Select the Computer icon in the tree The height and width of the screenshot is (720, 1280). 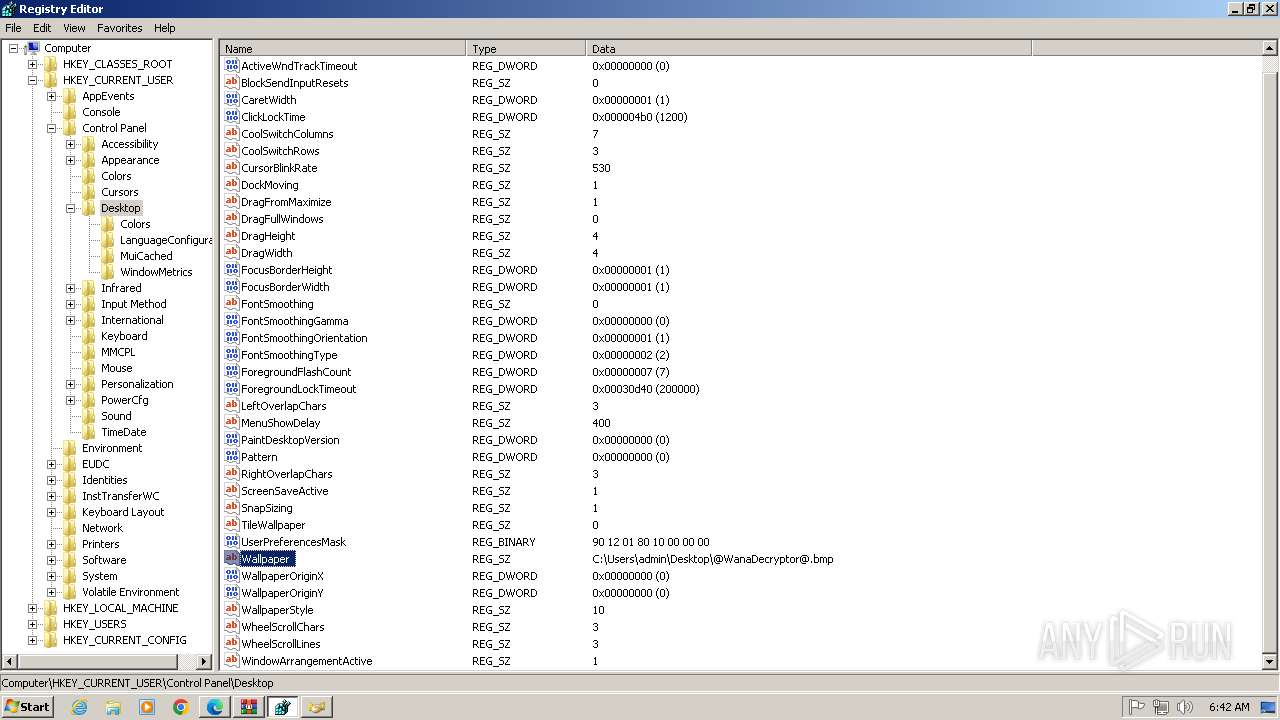33,48
